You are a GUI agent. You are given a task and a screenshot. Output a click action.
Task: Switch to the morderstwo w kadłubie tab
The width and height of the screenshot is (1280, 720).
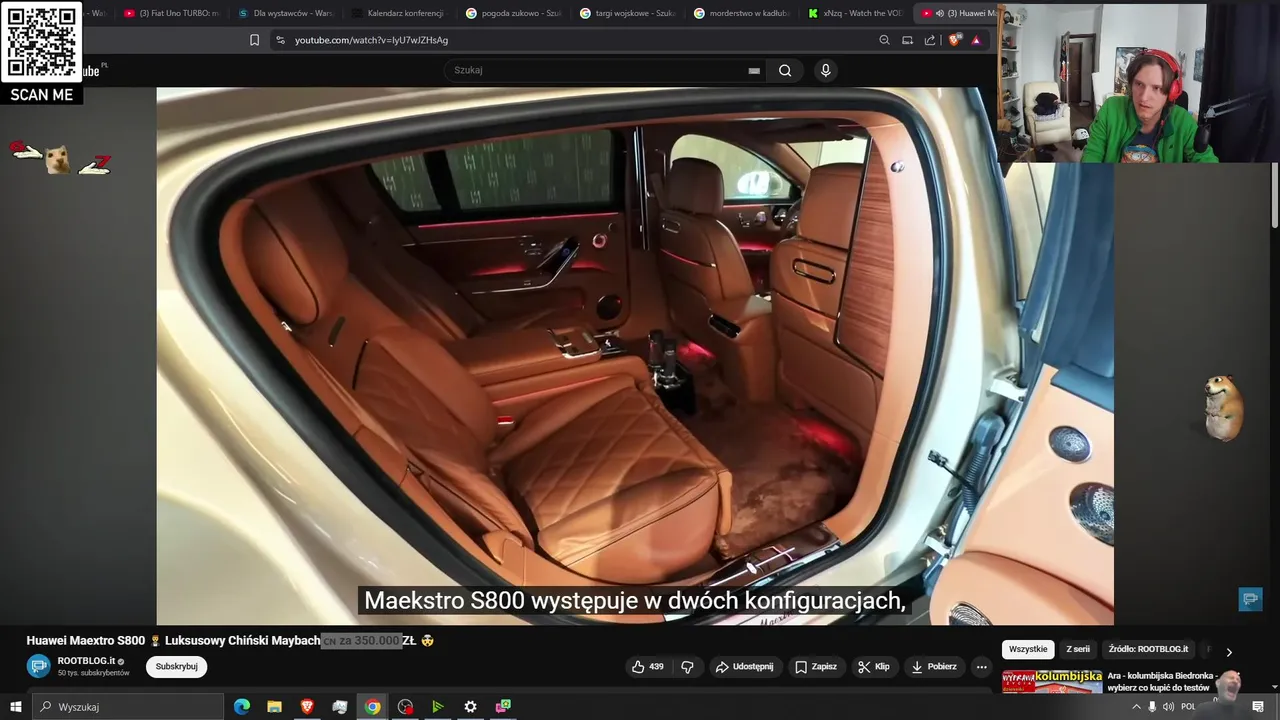coord(742,13)
